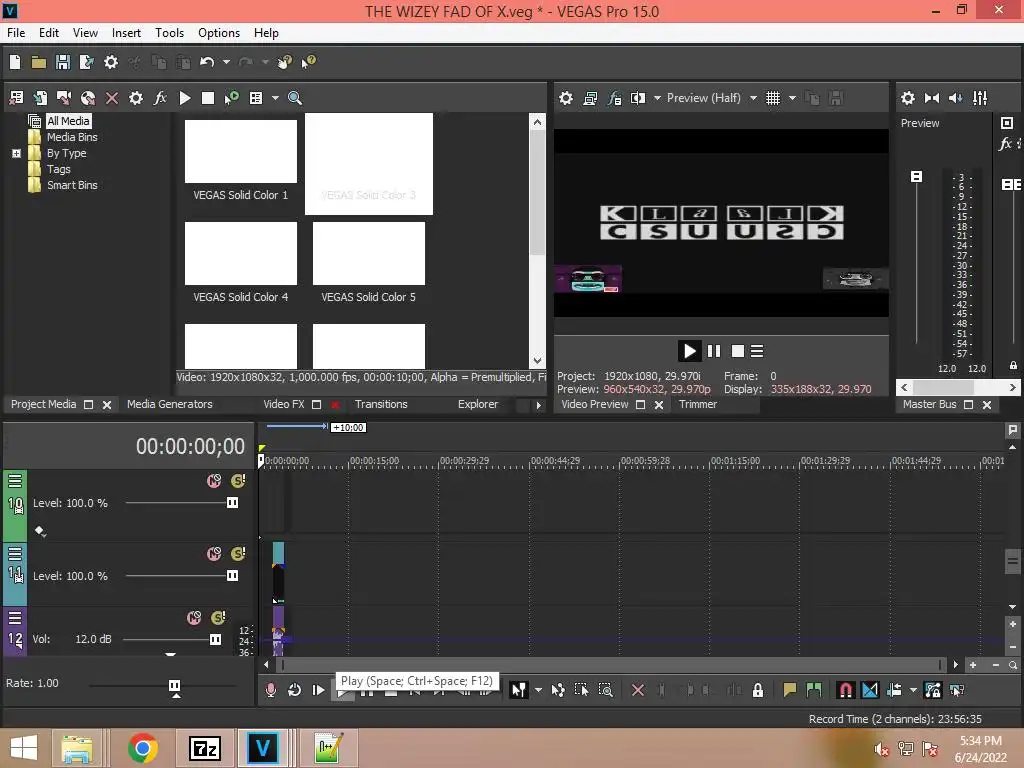Expand the By Type tree node
1024x768 pixels.
pos(16,153)
